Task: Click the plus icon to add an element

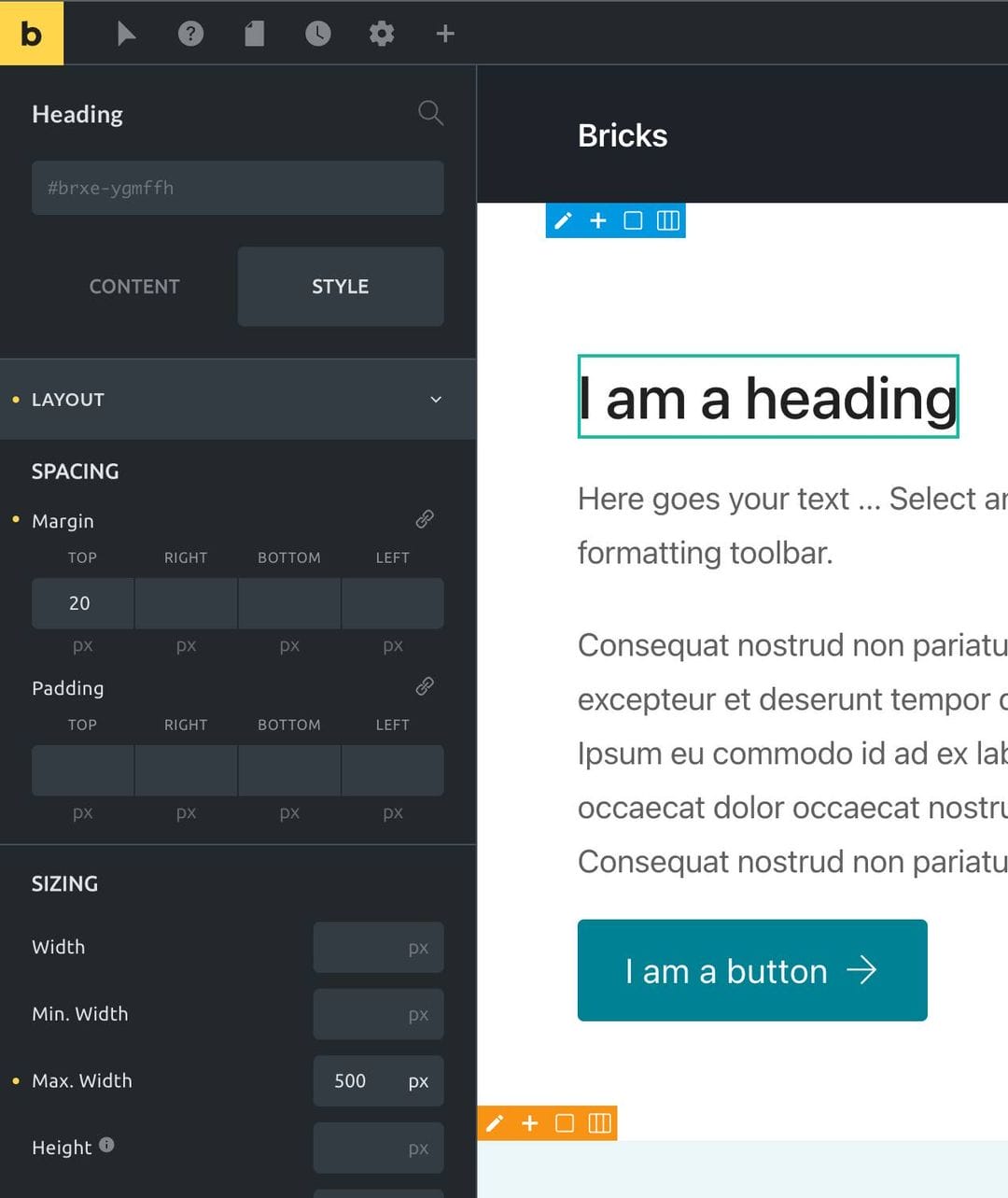Action: 444,34
